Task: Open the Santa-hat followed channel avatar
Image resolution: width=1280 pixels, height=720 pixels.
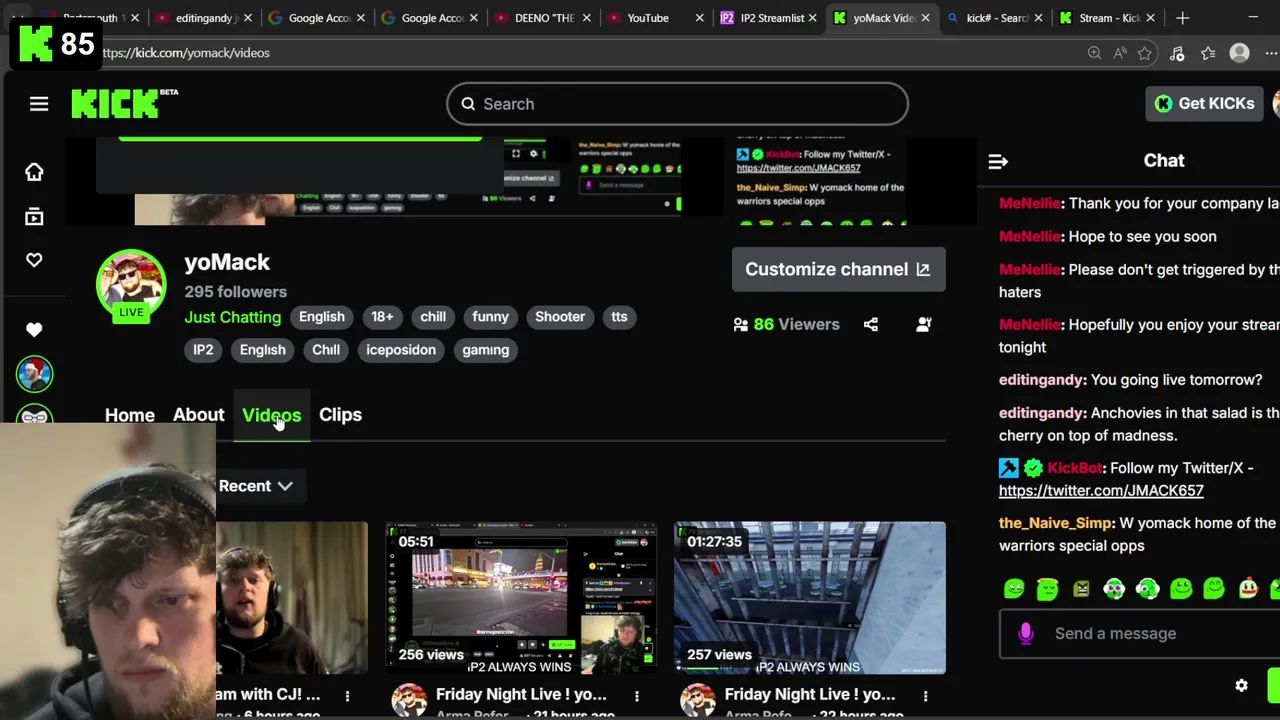Action: pos(34,374)
